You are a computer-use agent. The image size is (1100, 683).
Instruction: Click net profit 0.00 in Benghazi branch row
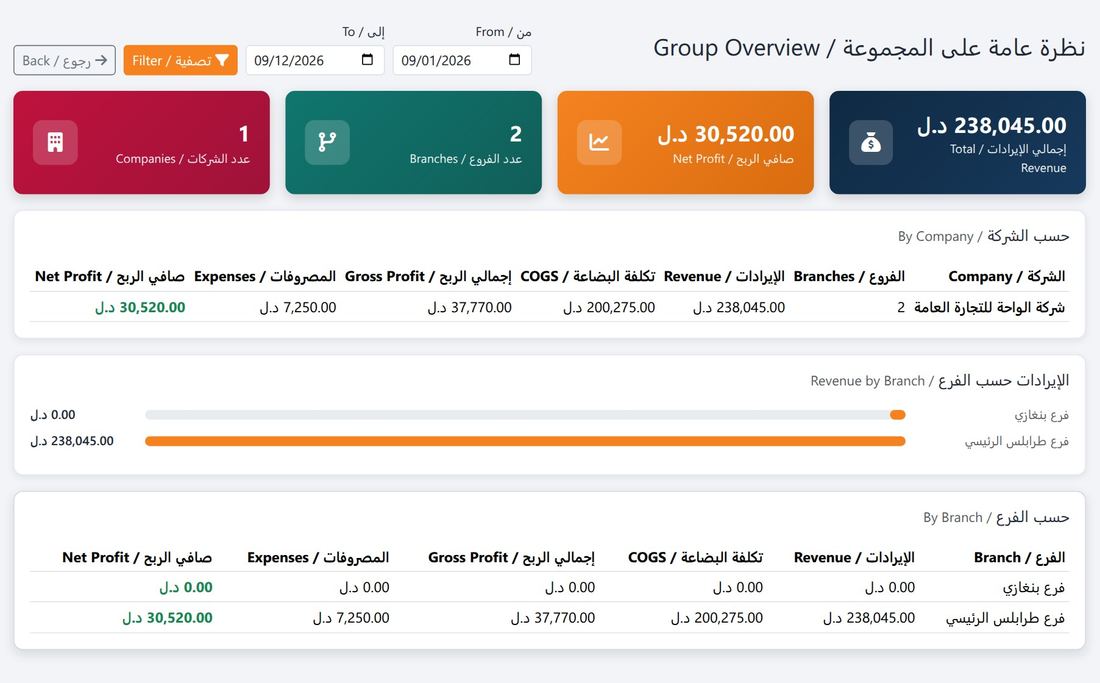pyautogui.click(x=186, y=587)
